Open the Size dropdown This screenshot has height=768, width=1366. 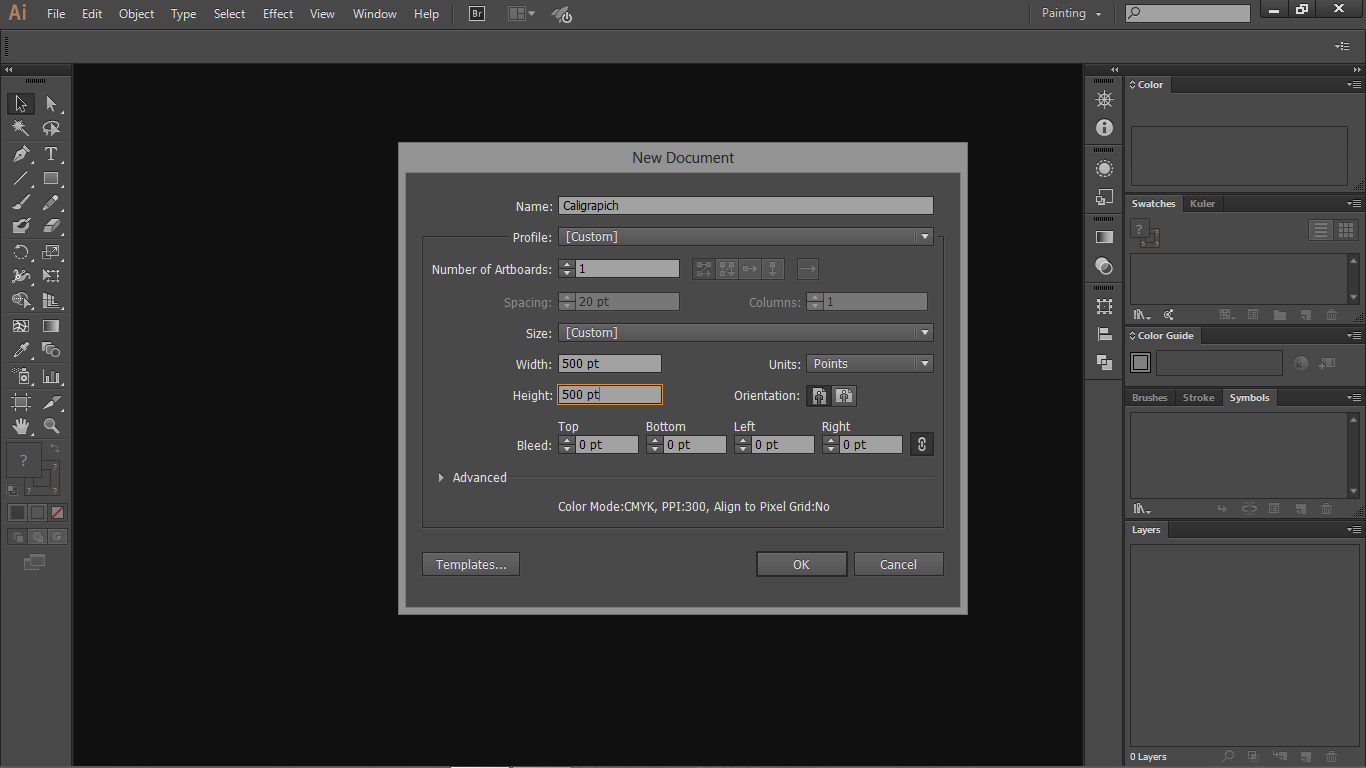point(746,333)
